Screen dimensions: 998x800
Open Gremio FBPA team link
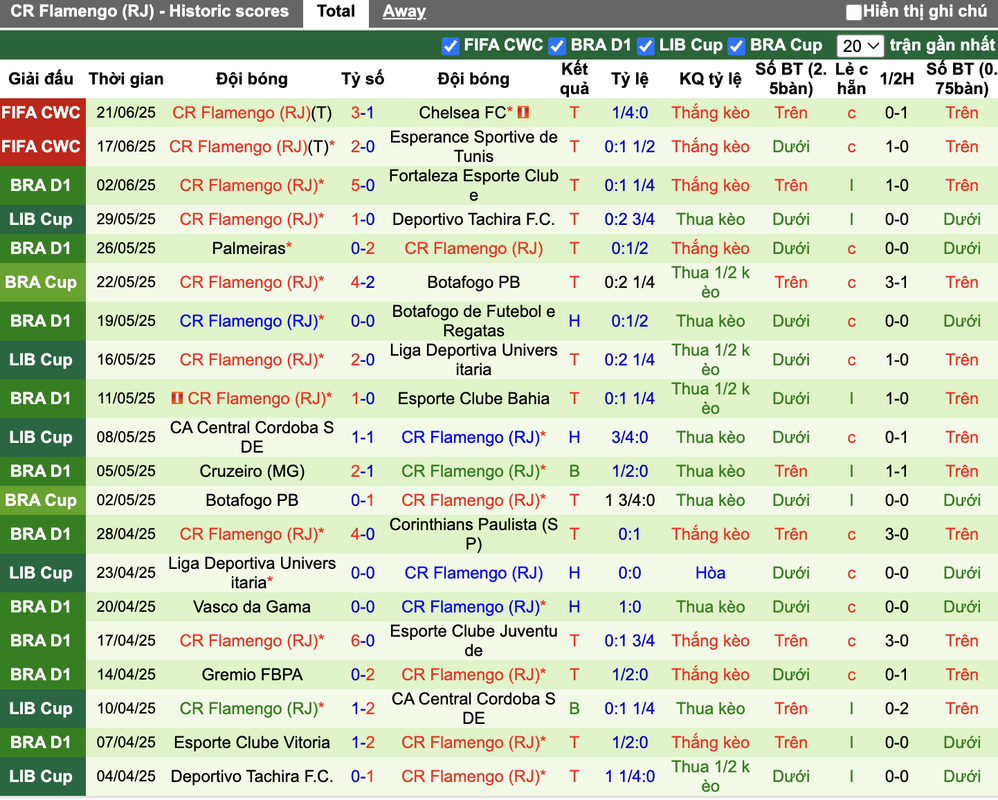[x=252, y=675]
